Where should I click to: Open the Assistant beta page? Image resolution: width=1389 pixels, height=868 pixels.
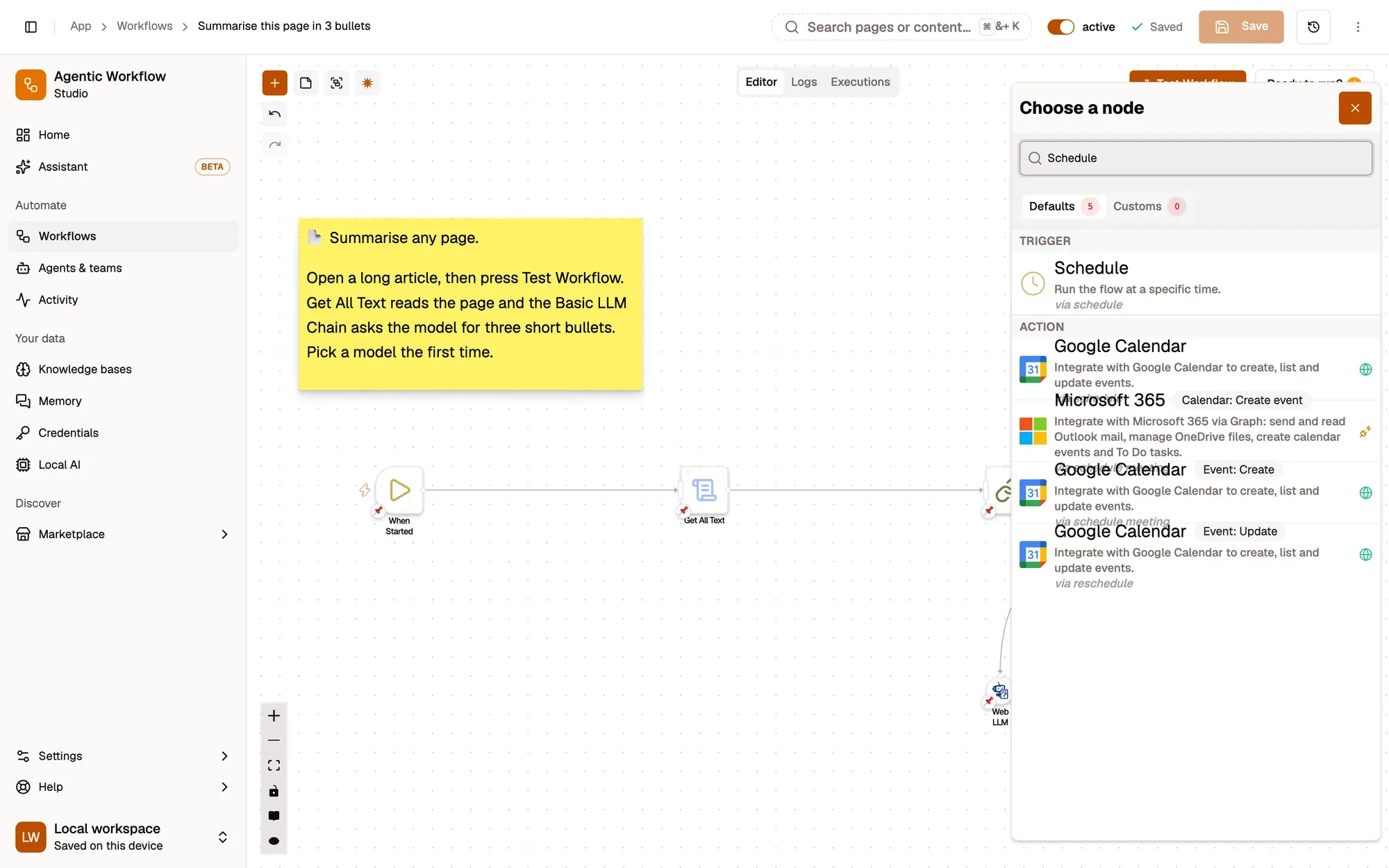coord(123,167)
